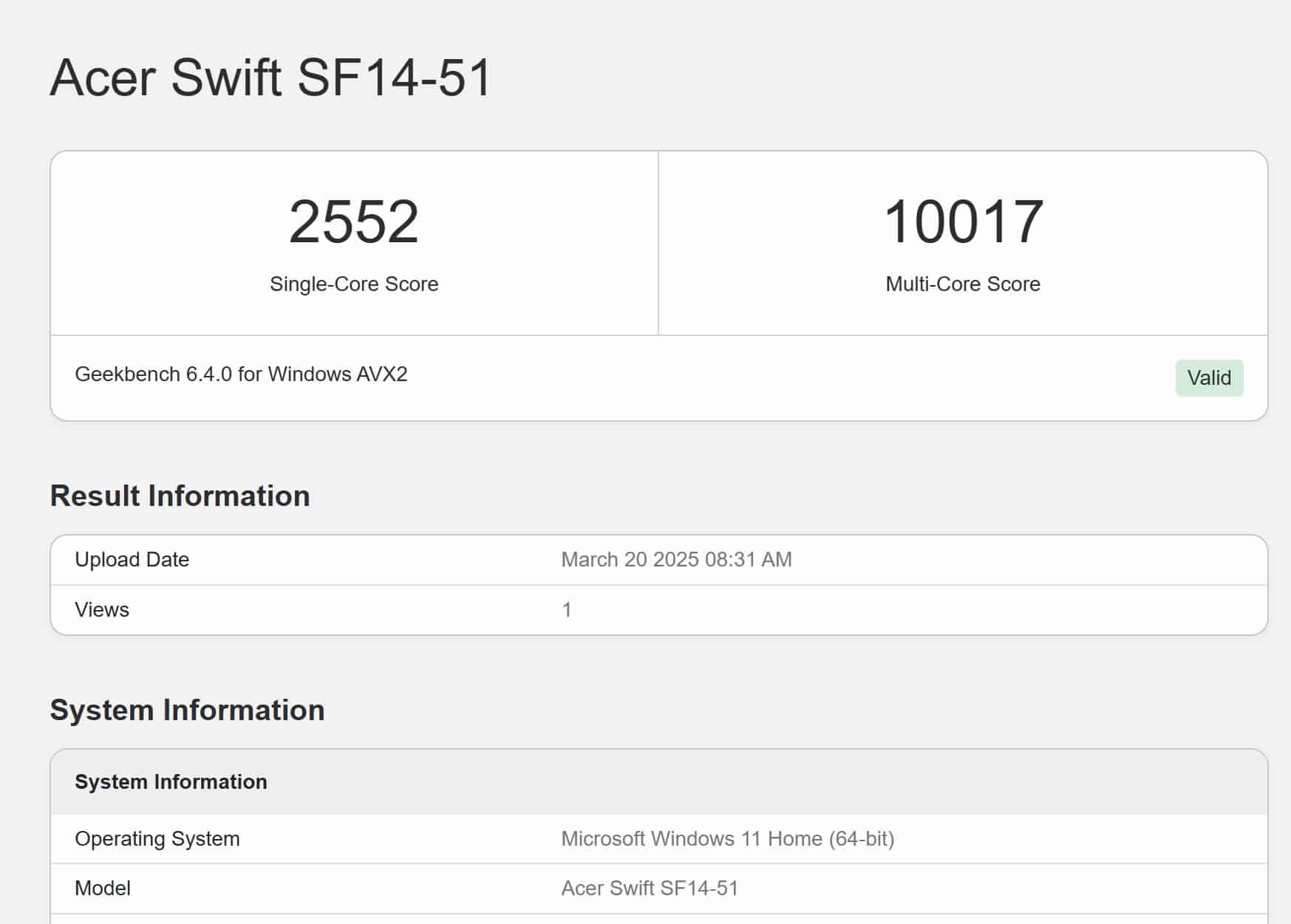Image resolution: width=1291 pixels, height=924 pixels.
Task: Select the 2552 single-core score number
Action: [x=353, y=222]
